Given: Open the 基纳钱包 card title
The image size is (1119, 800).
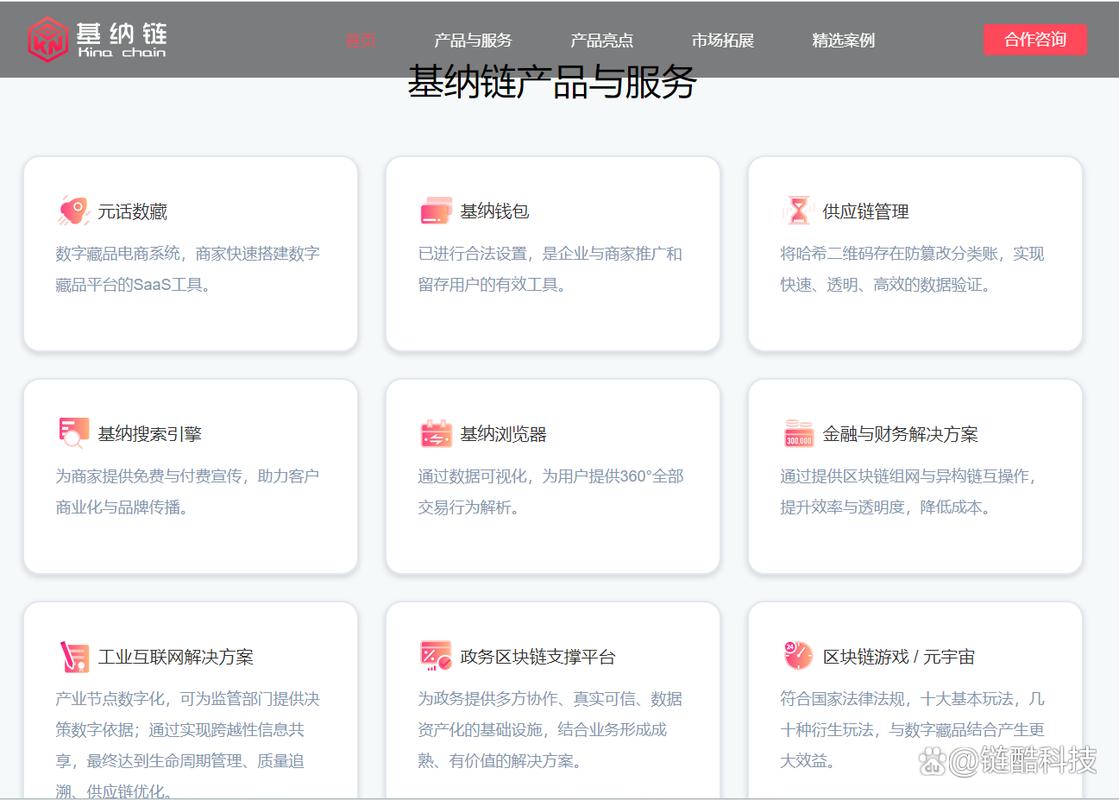Looking at the screenshot, I should 495,211.
